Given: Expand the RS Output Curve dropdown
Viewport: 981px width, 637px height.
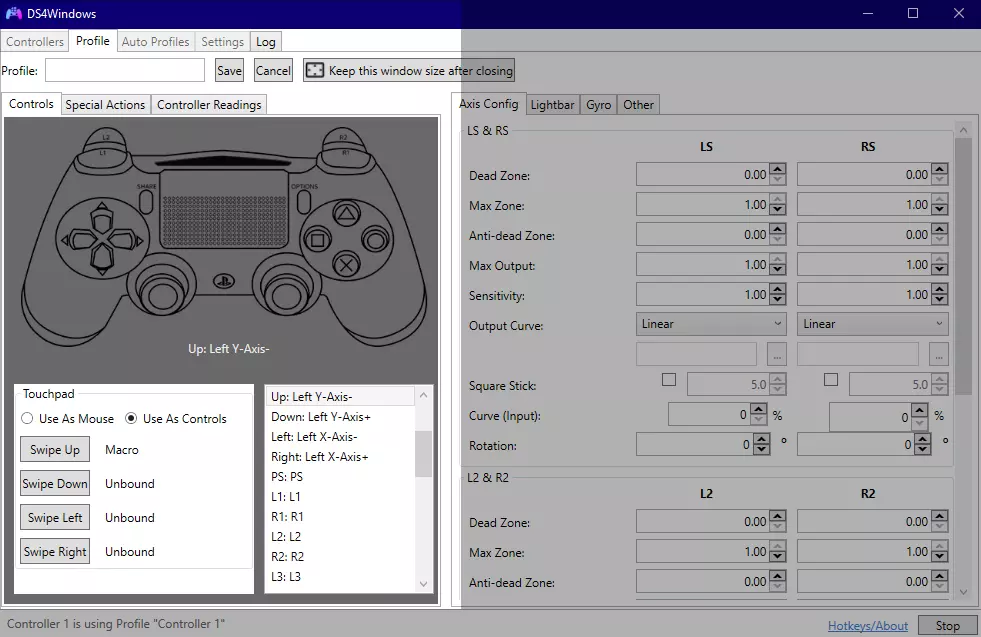Looking at the screenshot, I should (872, 324).
